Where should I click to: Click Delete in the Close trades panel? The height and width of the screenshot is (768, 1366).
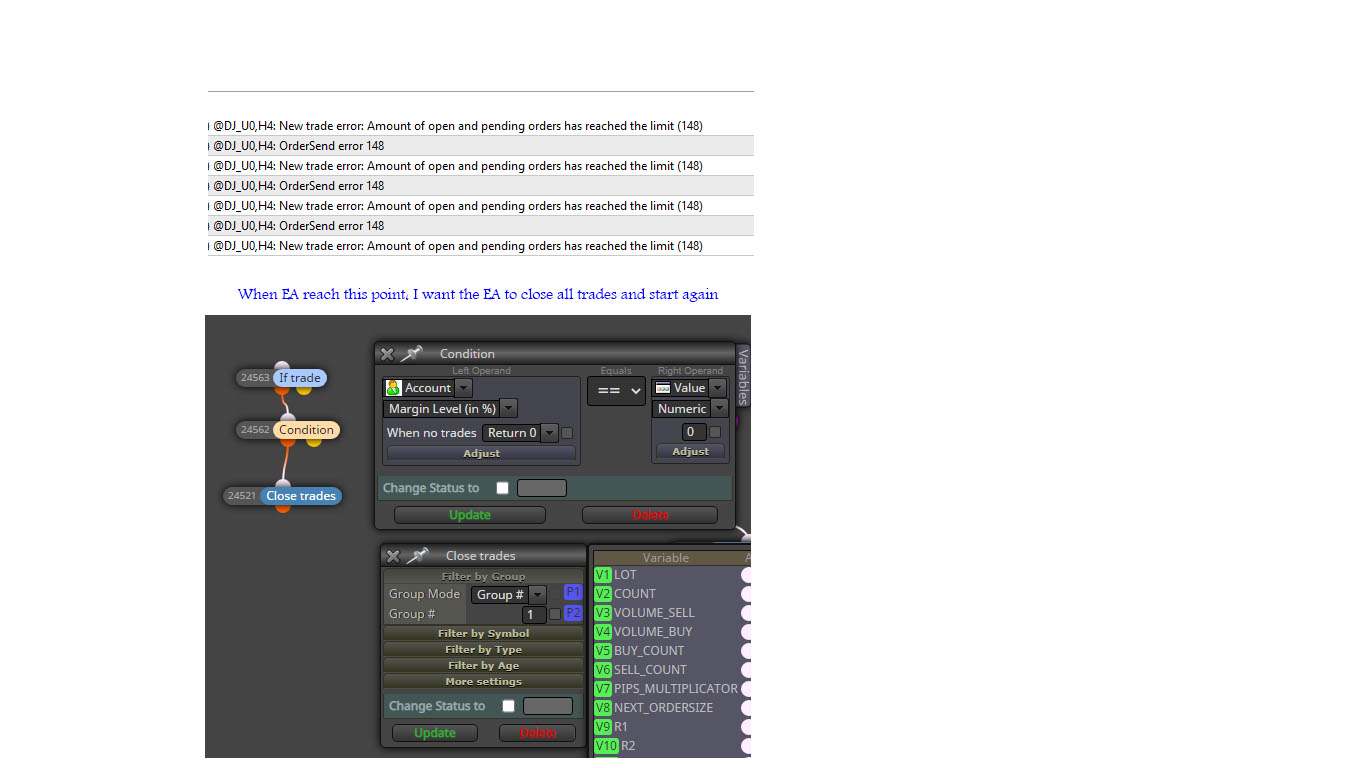click(x=538, y=733)
